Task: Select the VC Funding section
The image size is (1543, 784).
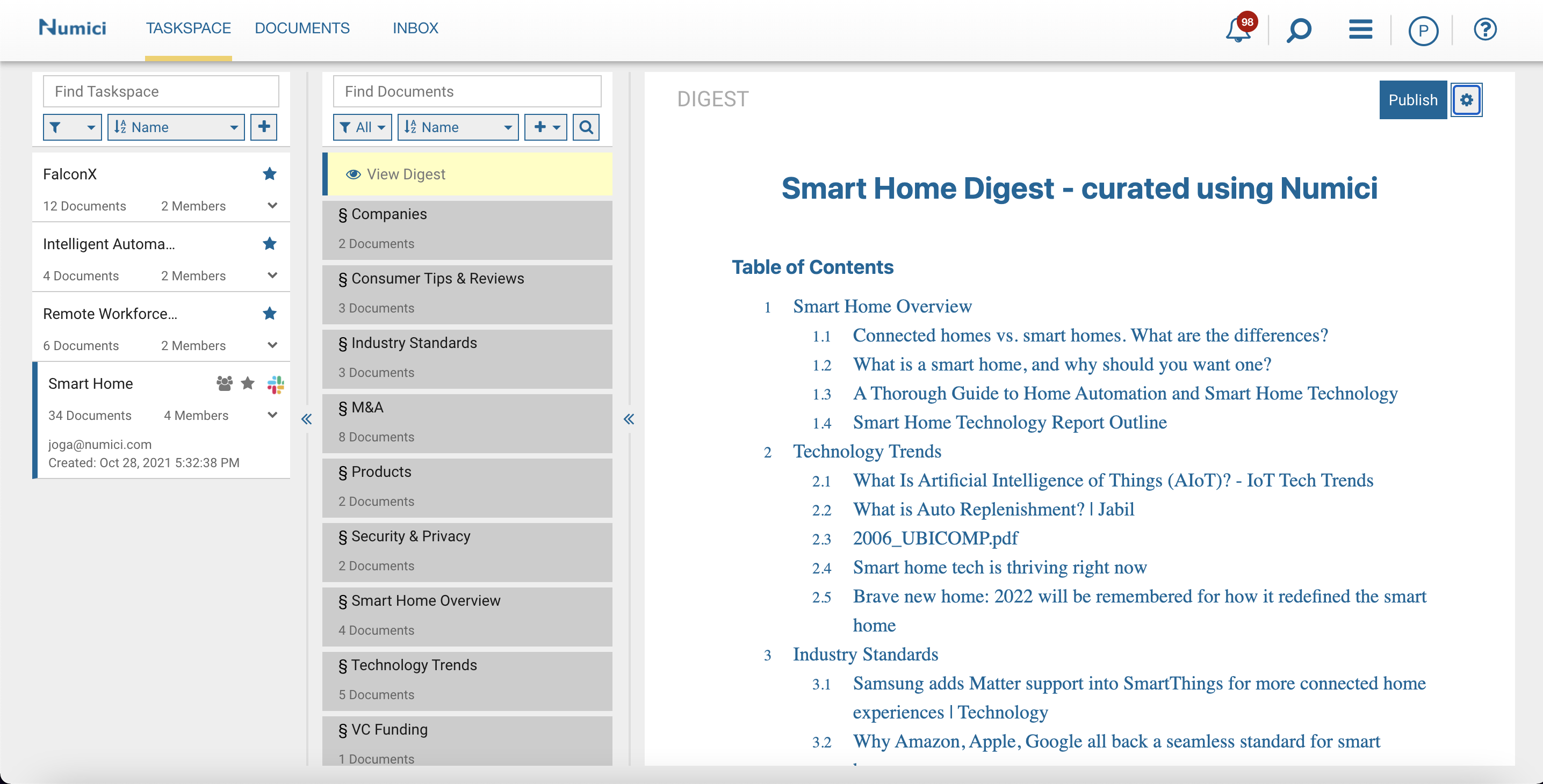Action: coord(467,742)
